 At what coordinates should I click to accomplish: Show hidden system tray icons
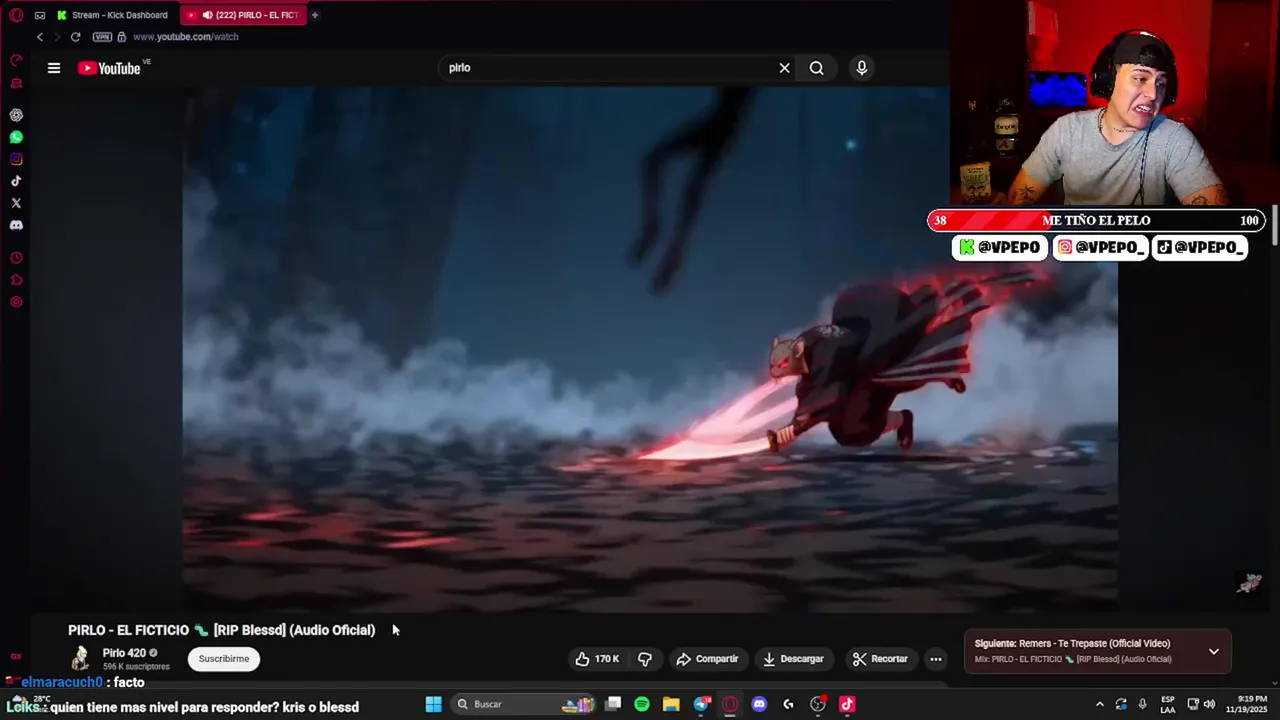click(x=1100, y=704)
